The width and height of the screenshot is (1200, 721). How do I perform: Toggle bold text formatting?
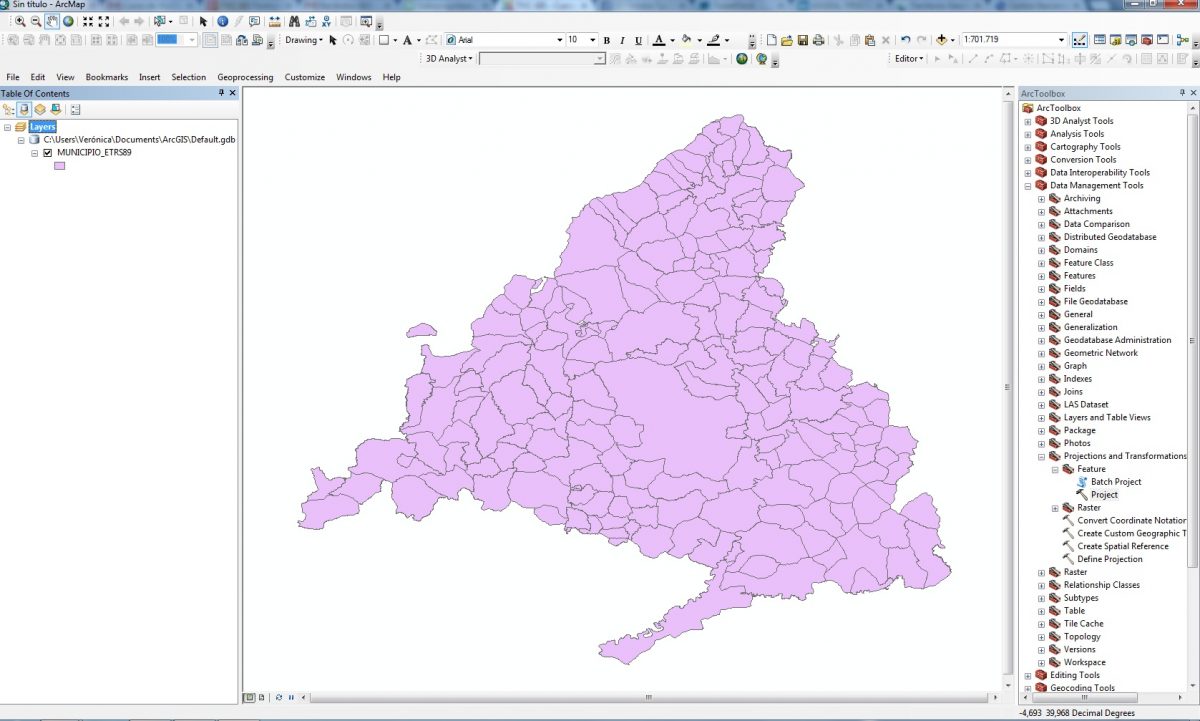point(607,39)
